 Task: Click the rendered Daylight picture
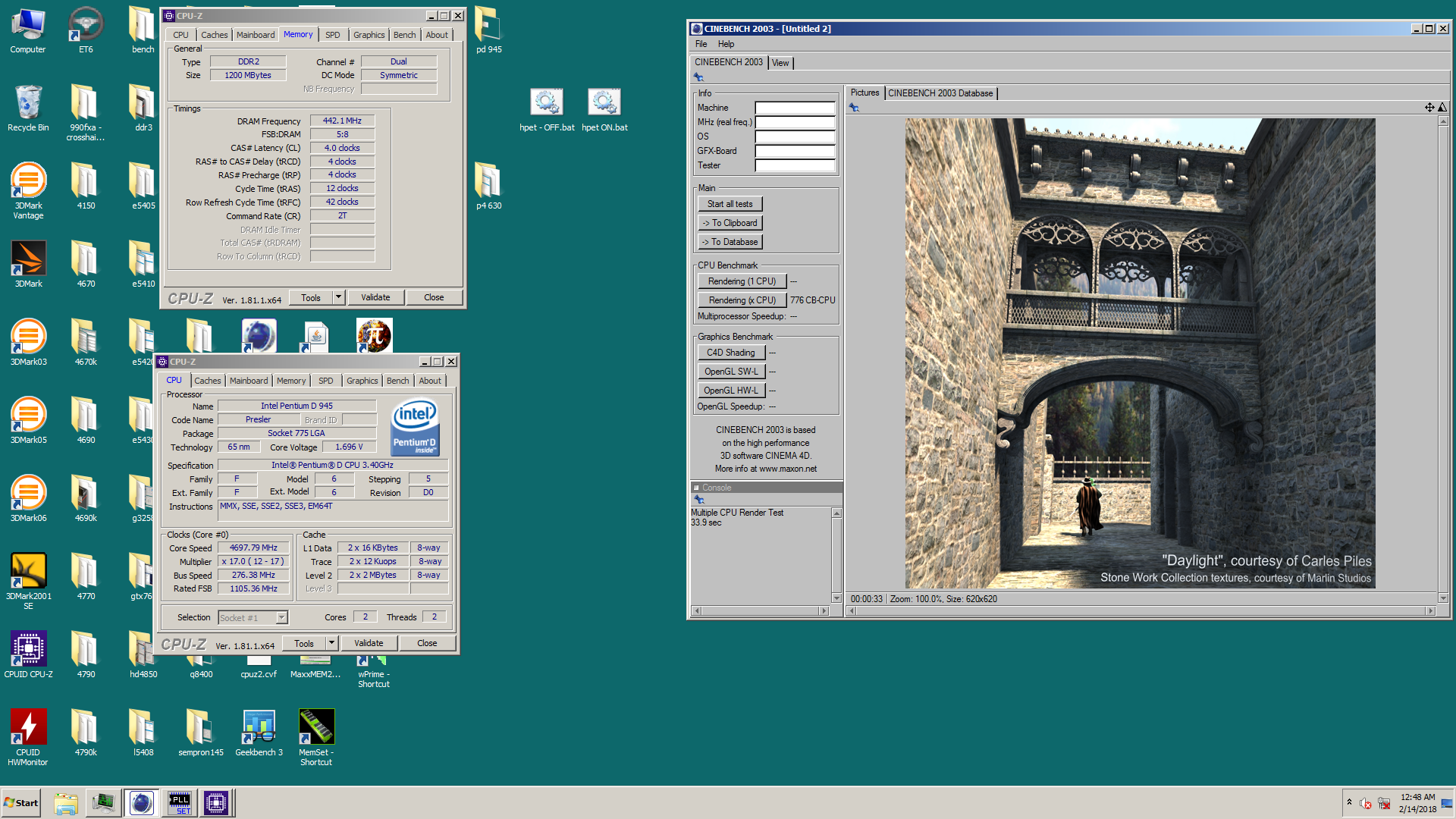(1140, 353)
